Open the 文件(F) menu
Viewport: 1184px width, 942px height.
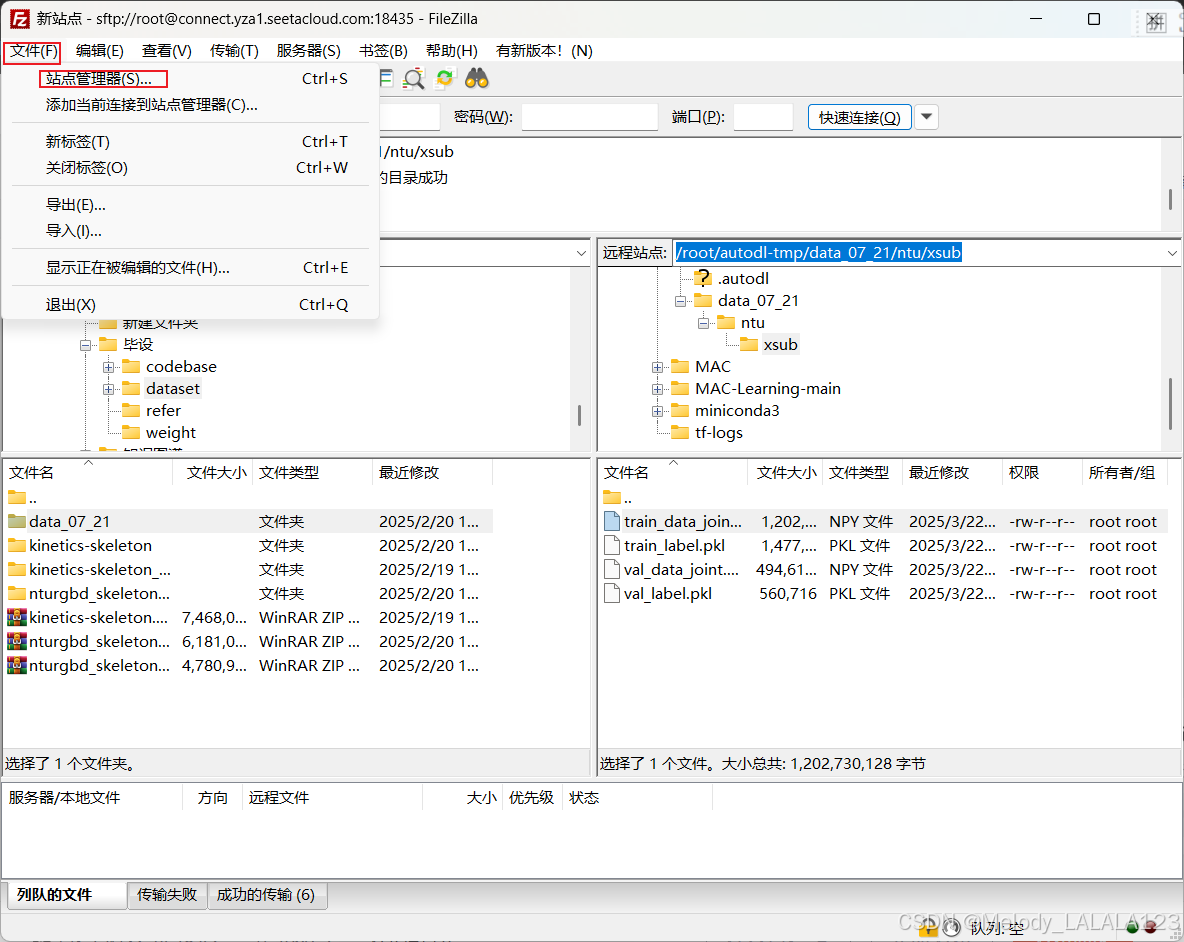tap(33, 51)
